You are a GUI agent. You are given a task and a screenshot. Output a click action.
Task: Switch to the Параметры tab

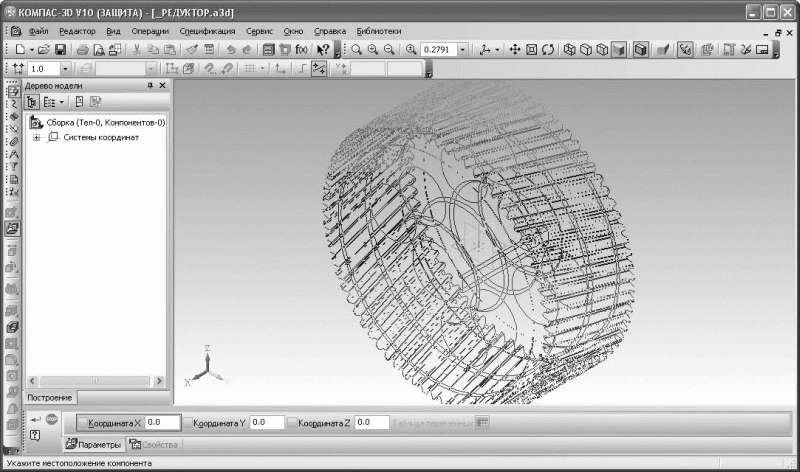point(94,444)
